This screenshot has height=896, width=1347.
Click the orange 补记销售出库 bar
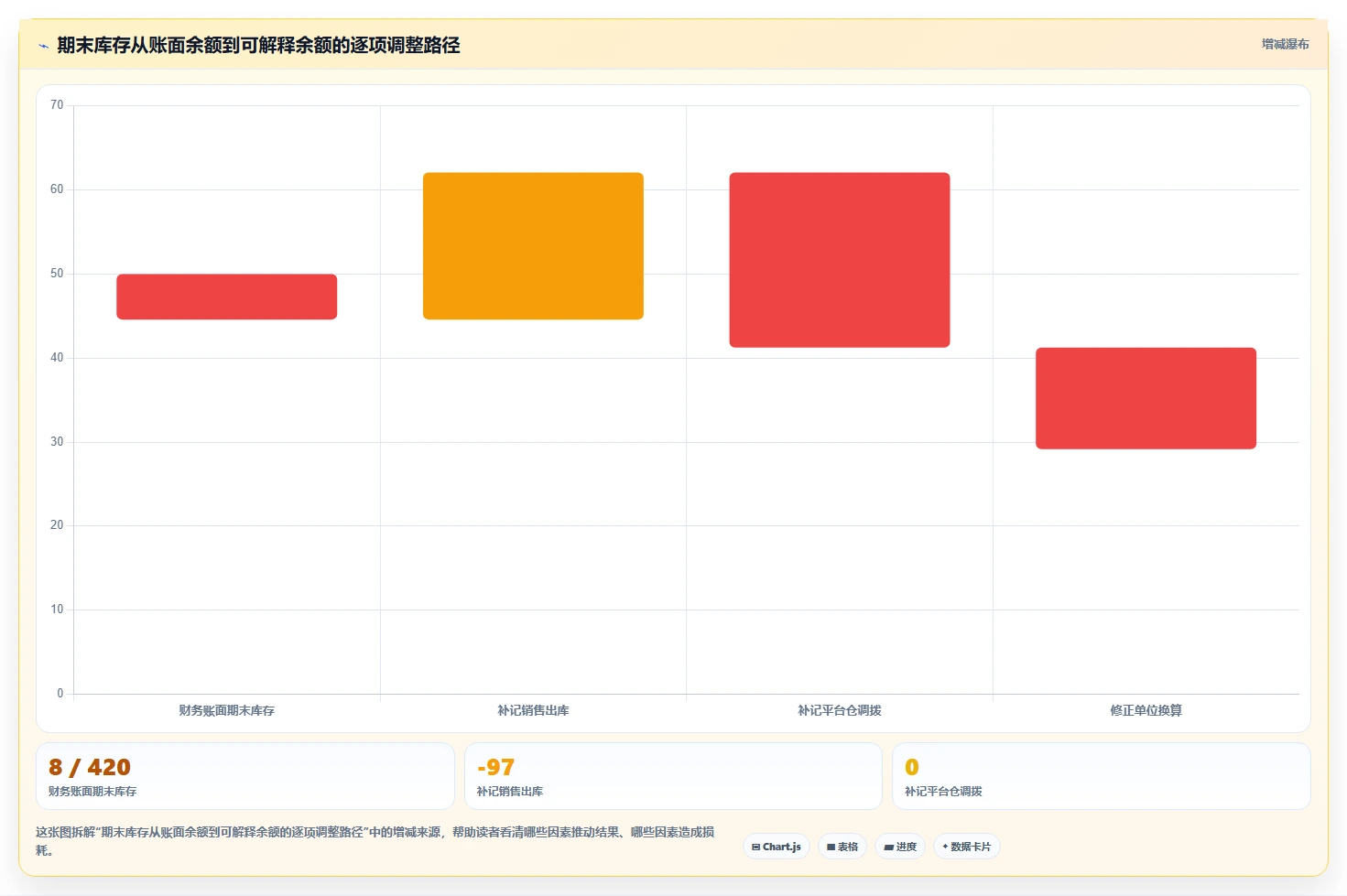pyautogui.click(x=533, y=246)
